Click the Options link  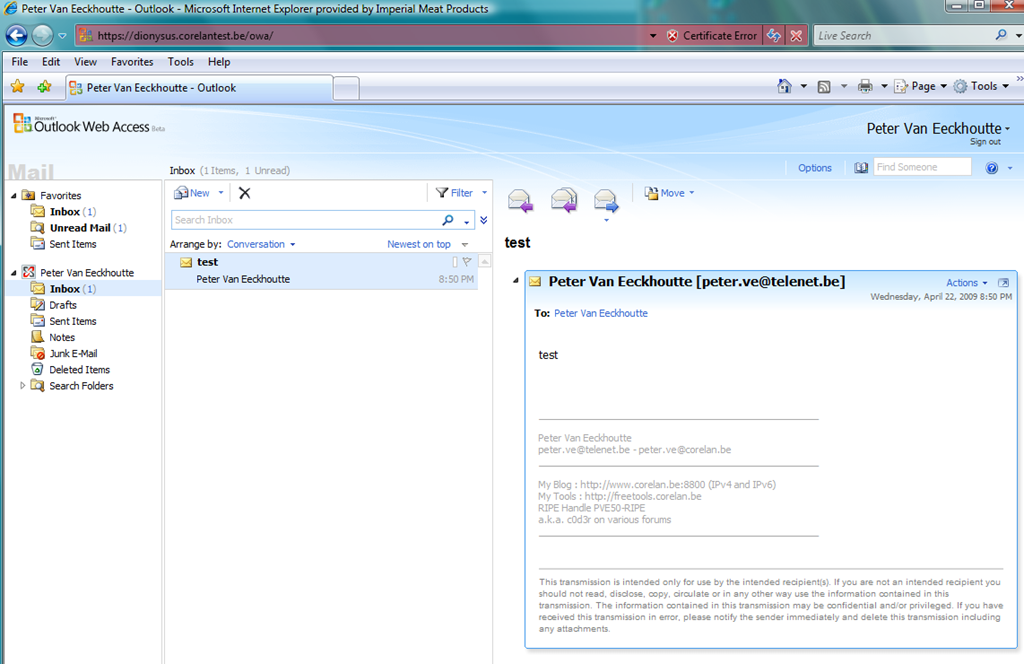[814, 168]
